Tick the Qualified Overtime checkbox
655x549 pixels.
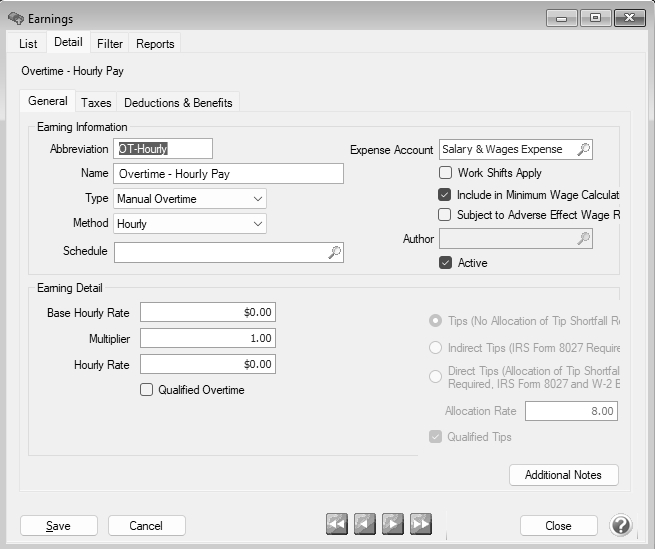point(147,390)
